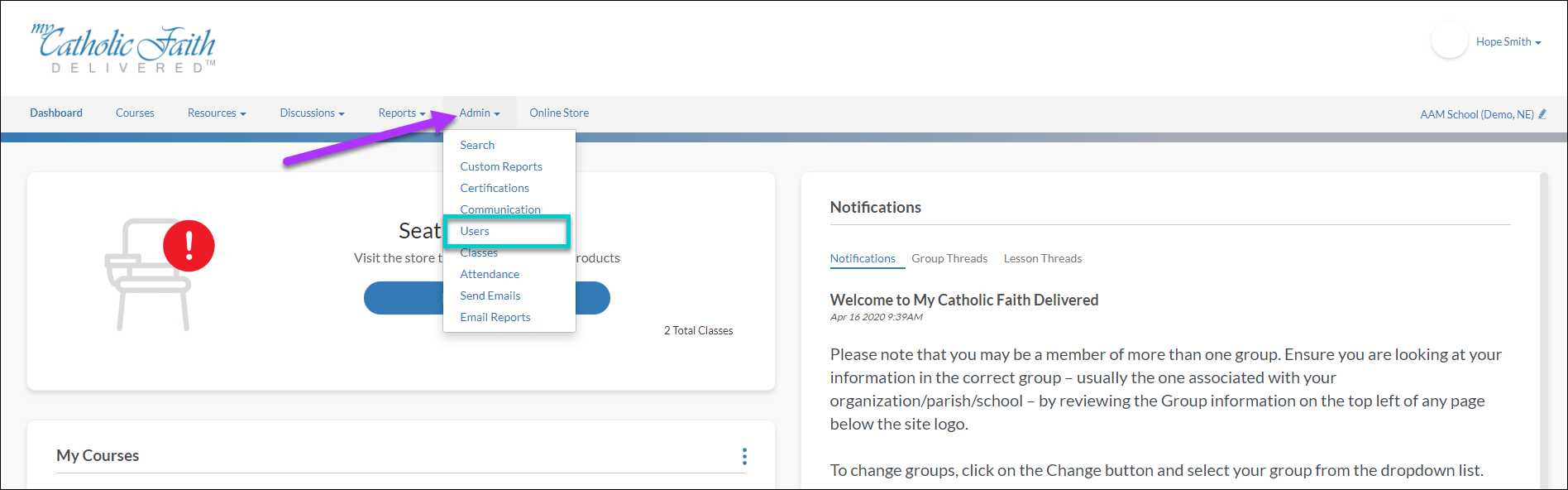Click the My Courses heading
1568x490 pixels.
point(98,455)
